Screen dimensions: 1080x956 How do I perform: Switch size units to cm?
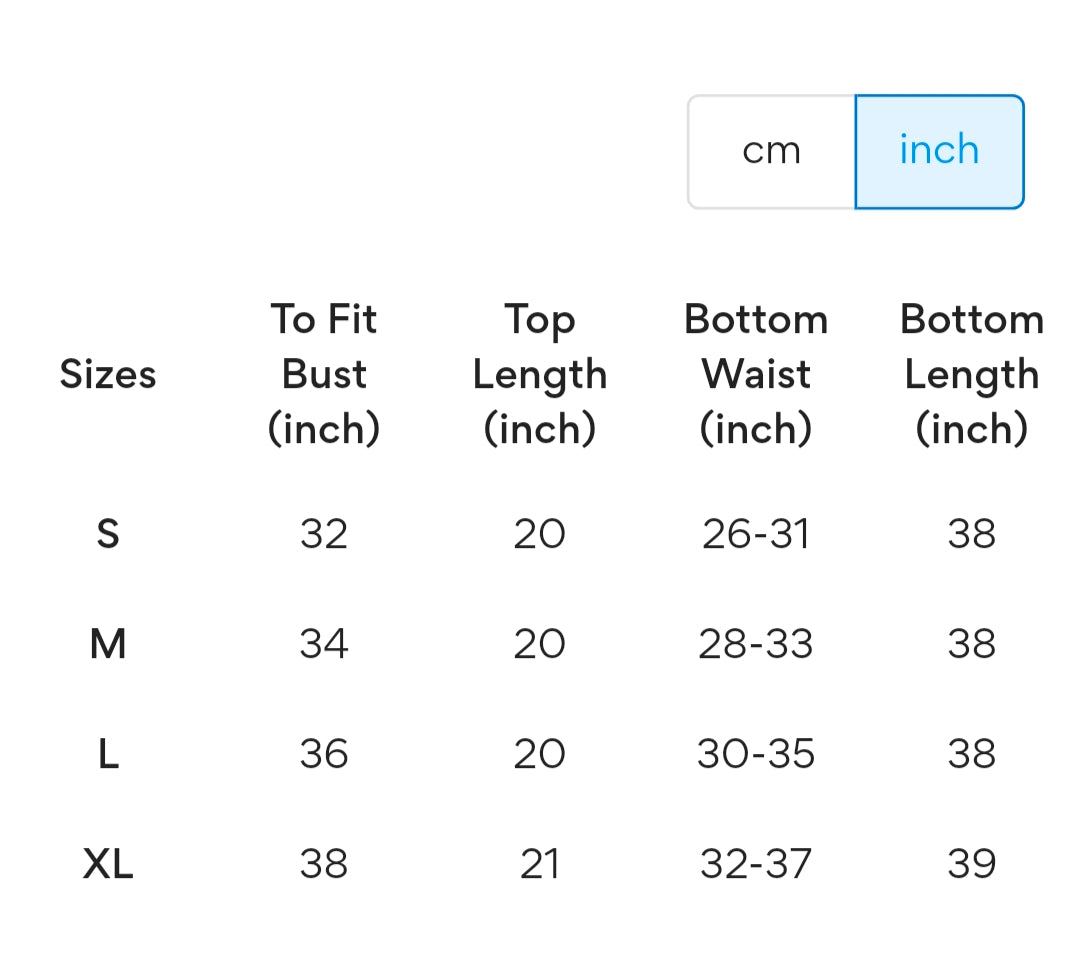771,152
